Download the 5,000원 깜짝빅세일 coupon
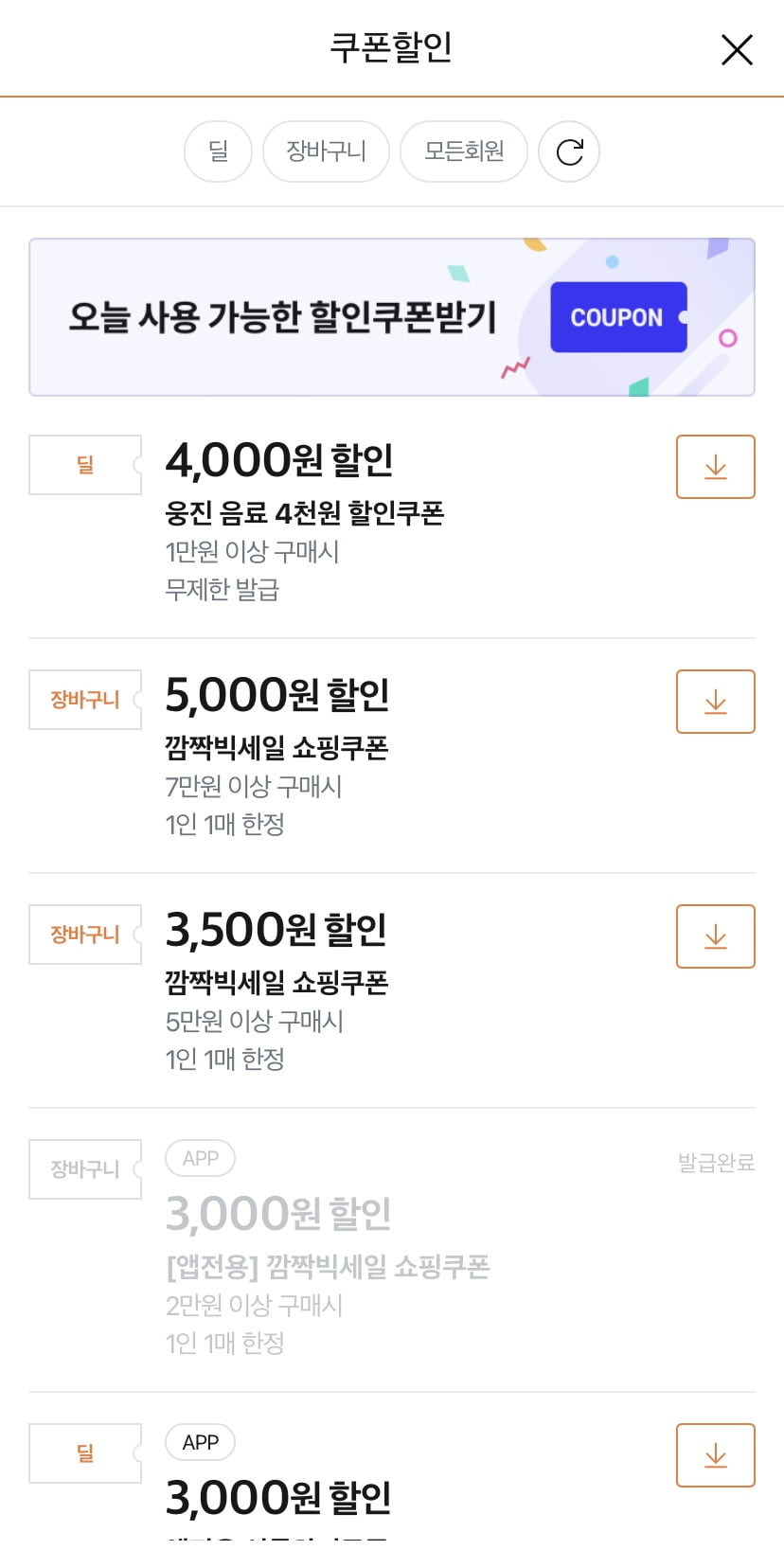This screenshot has height=1550, width=784. click(715, 702)
